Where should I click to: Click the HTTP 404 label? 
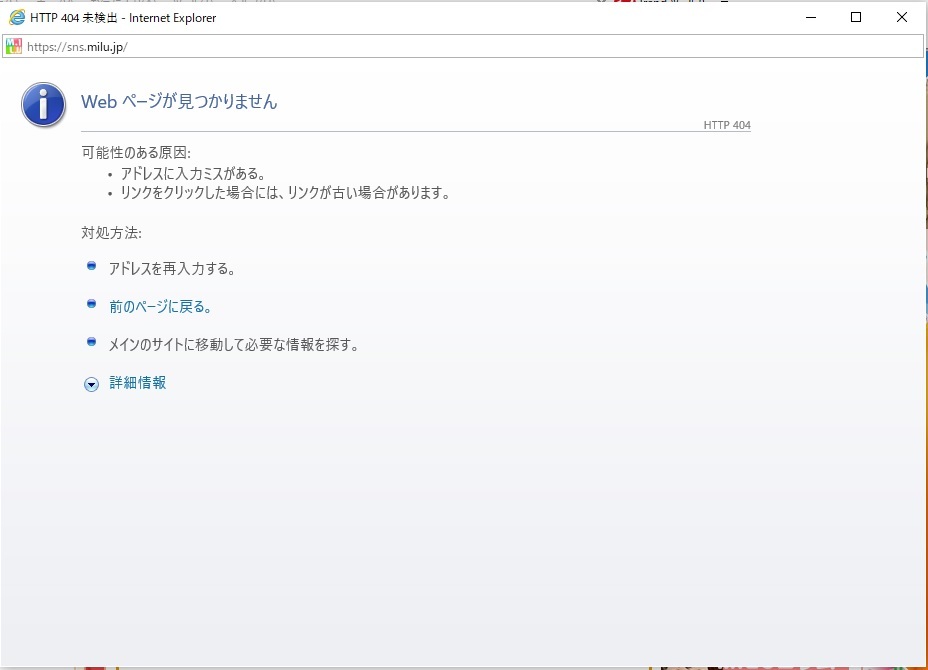click(x=727, y=125)
